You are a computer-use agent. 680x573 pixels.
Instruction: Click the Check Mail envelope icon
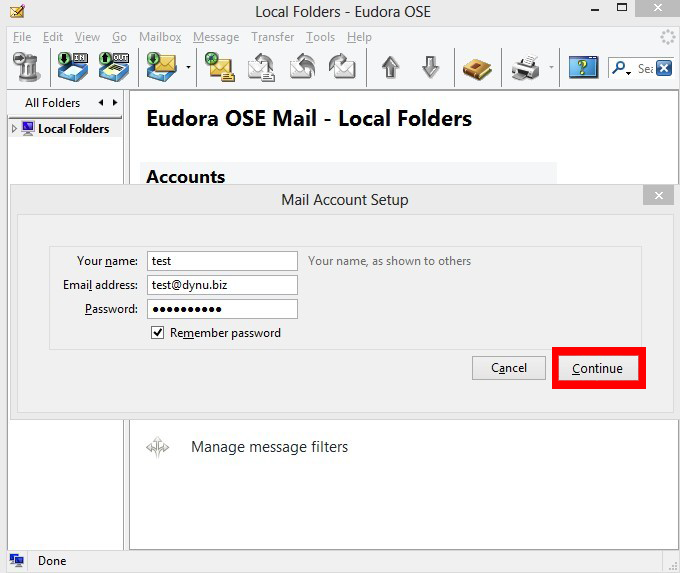pos(161,67)
